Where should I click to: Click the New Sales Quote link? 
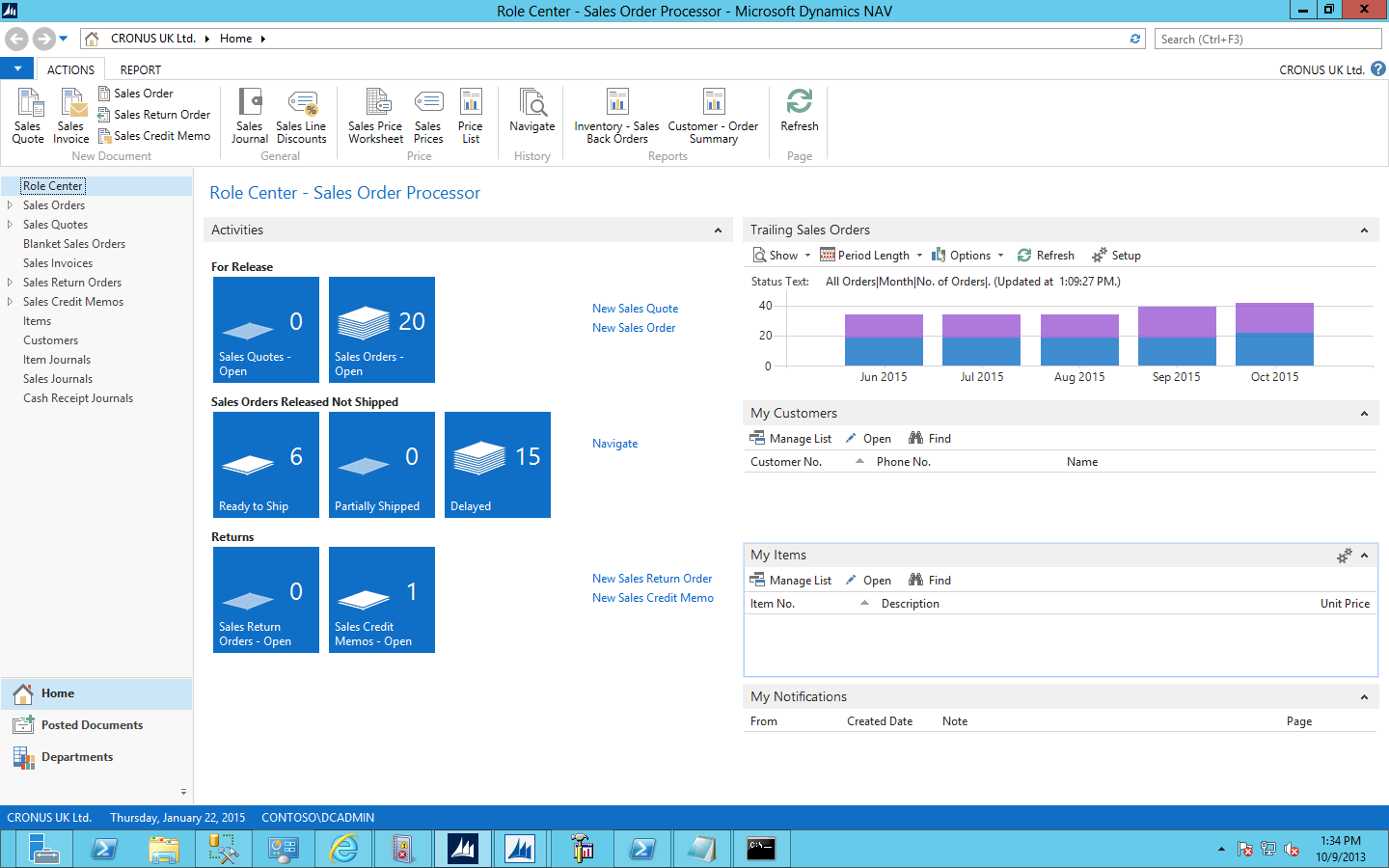[x=636, y=309]
